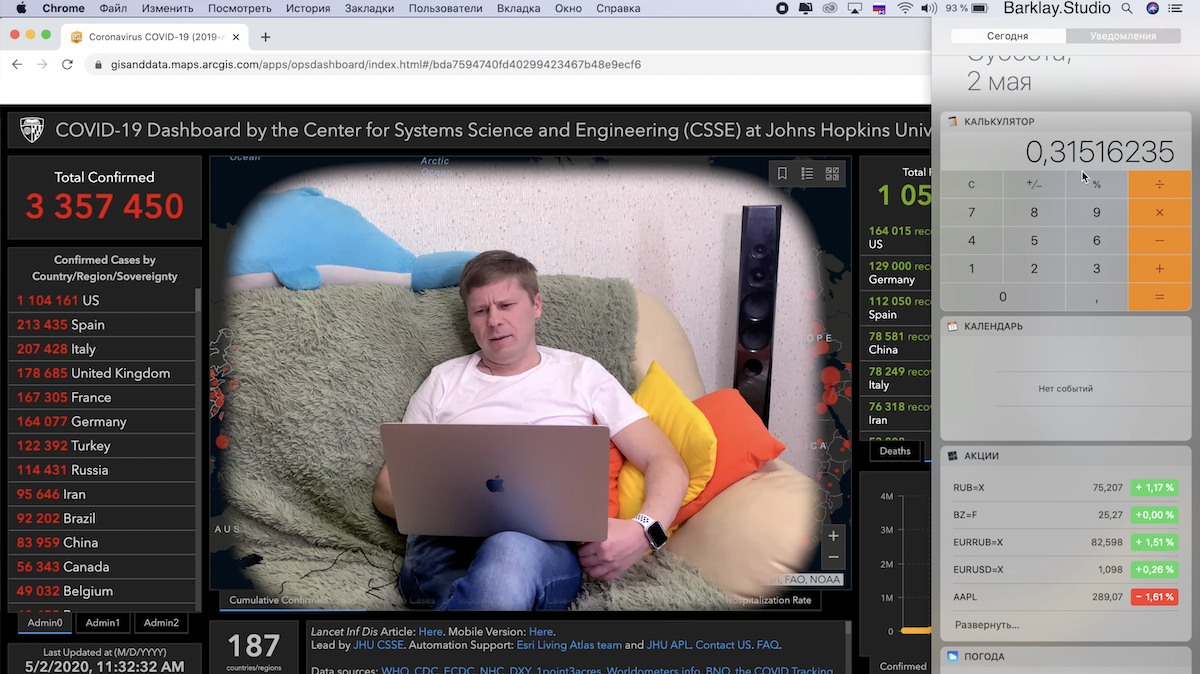1200x674 pixels.
Task: Click the calculator equals key
Action: pos(1159,296)
